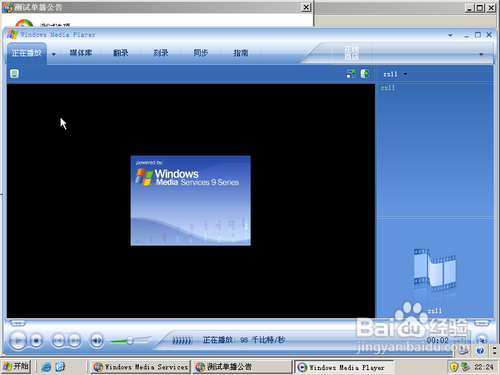Switch to the 测试单播公告 taskbar button

[x=243, y=367]
